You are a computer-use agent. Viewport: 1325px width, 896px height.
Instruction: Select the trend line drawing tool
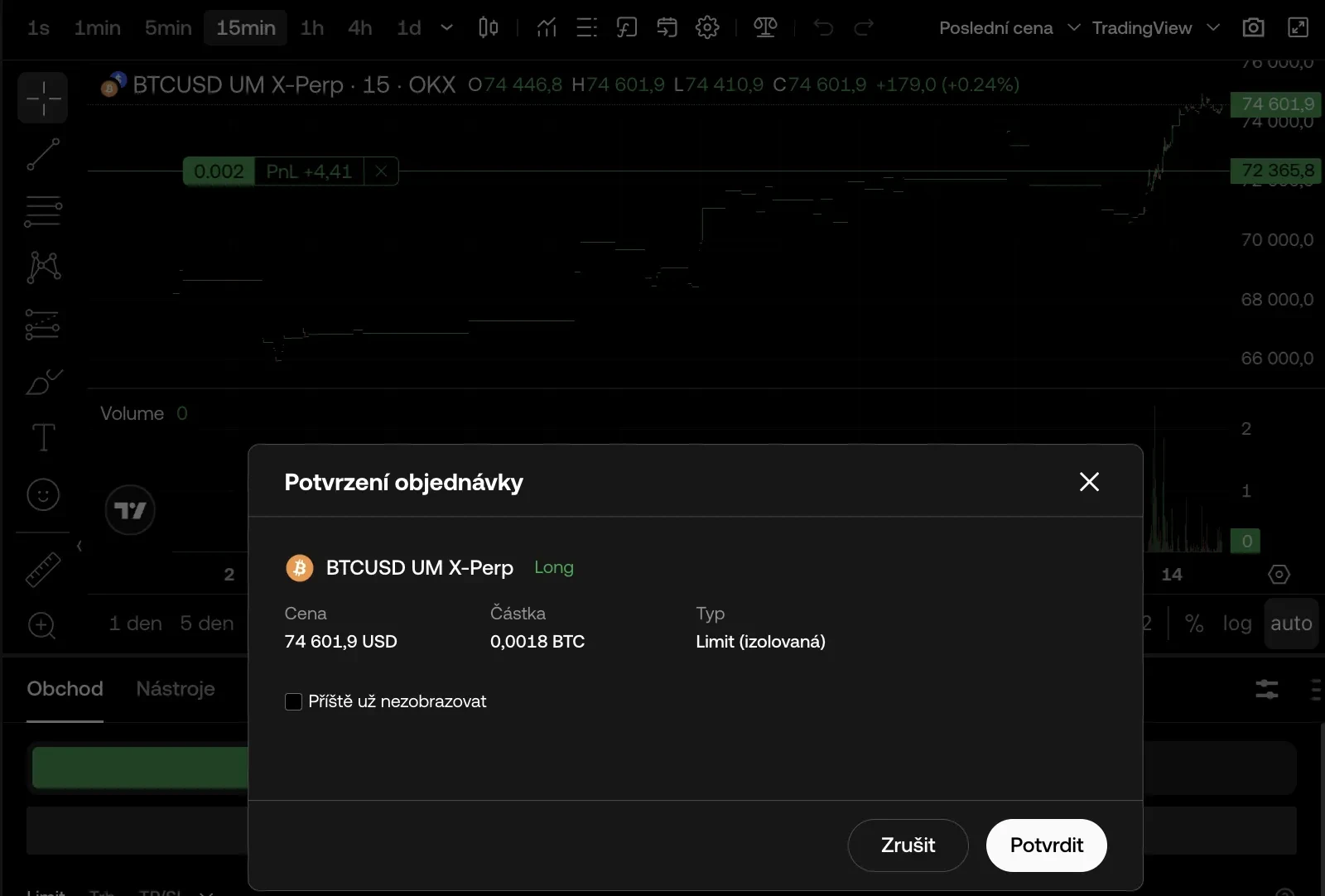(x=43, y=154)
